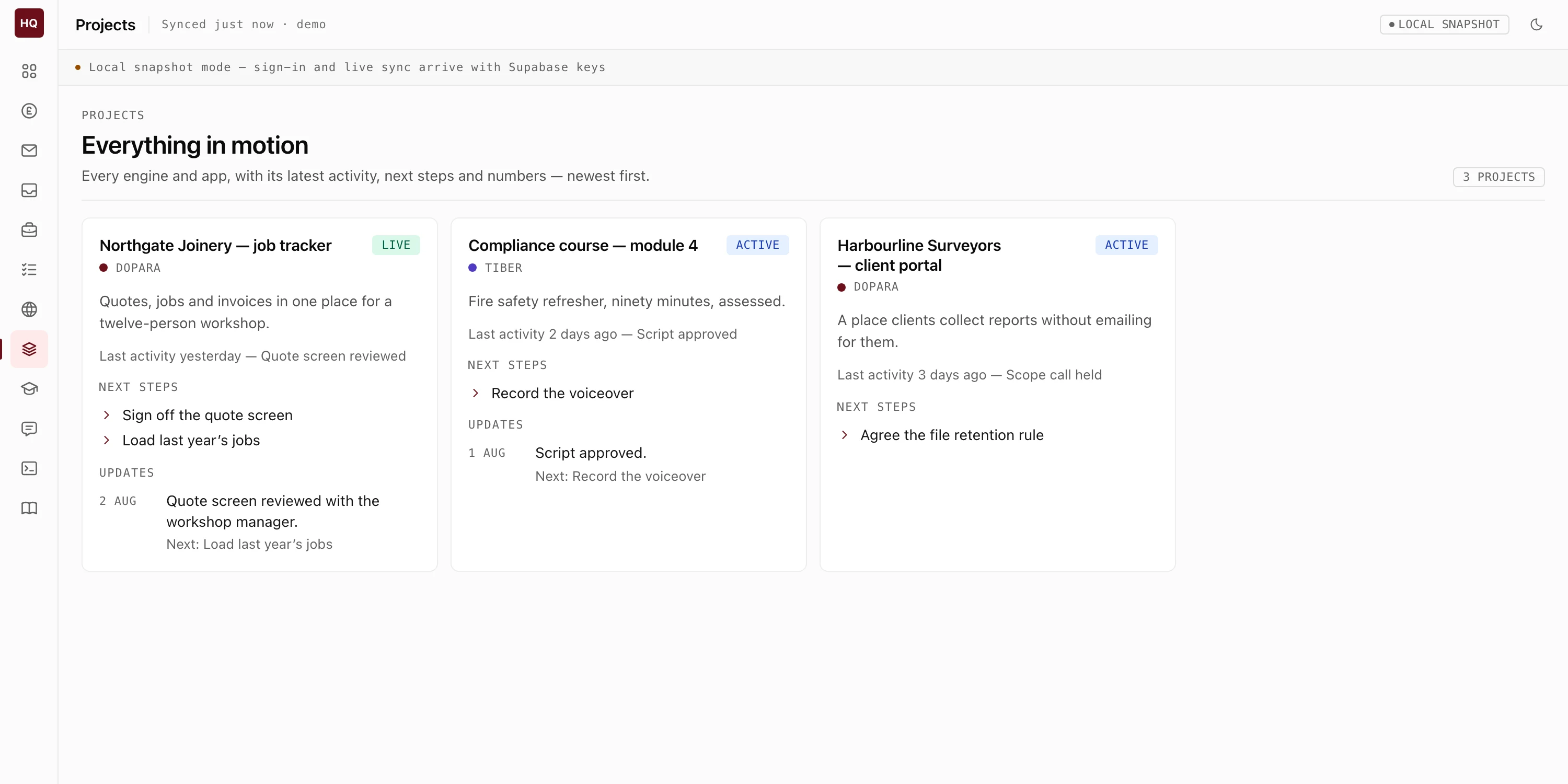Click the DOPARA dot on Harbourline card
The image size is (1568, 784).
click(841, 287)
